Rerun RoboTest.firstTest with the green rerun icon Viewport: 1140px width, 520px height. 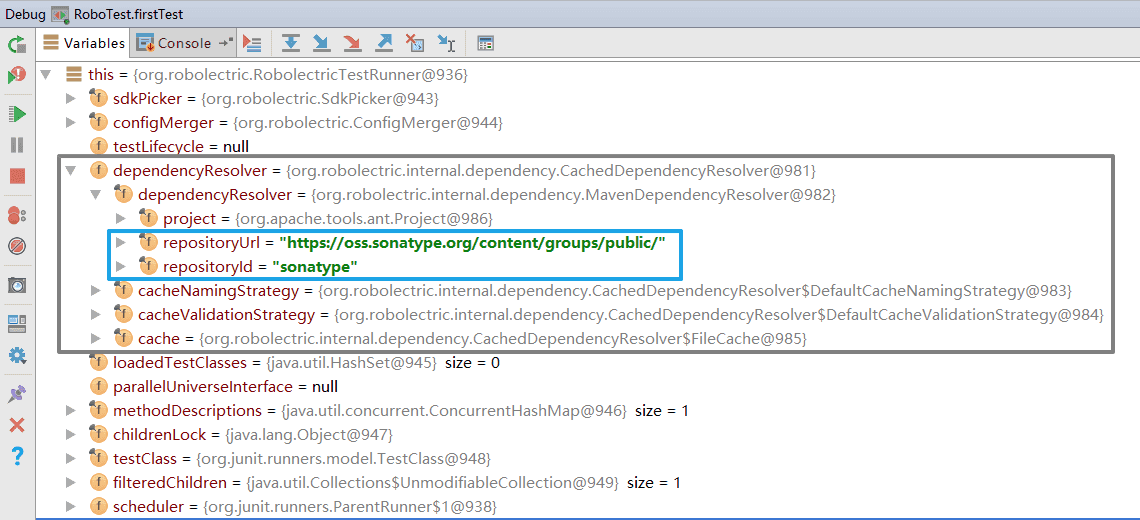pyautogui.click(x=16, y=44)
